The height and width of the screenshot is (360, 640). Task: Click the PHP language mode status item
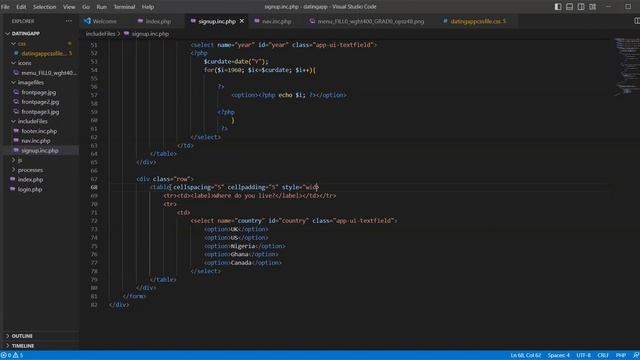pos(621,355)
